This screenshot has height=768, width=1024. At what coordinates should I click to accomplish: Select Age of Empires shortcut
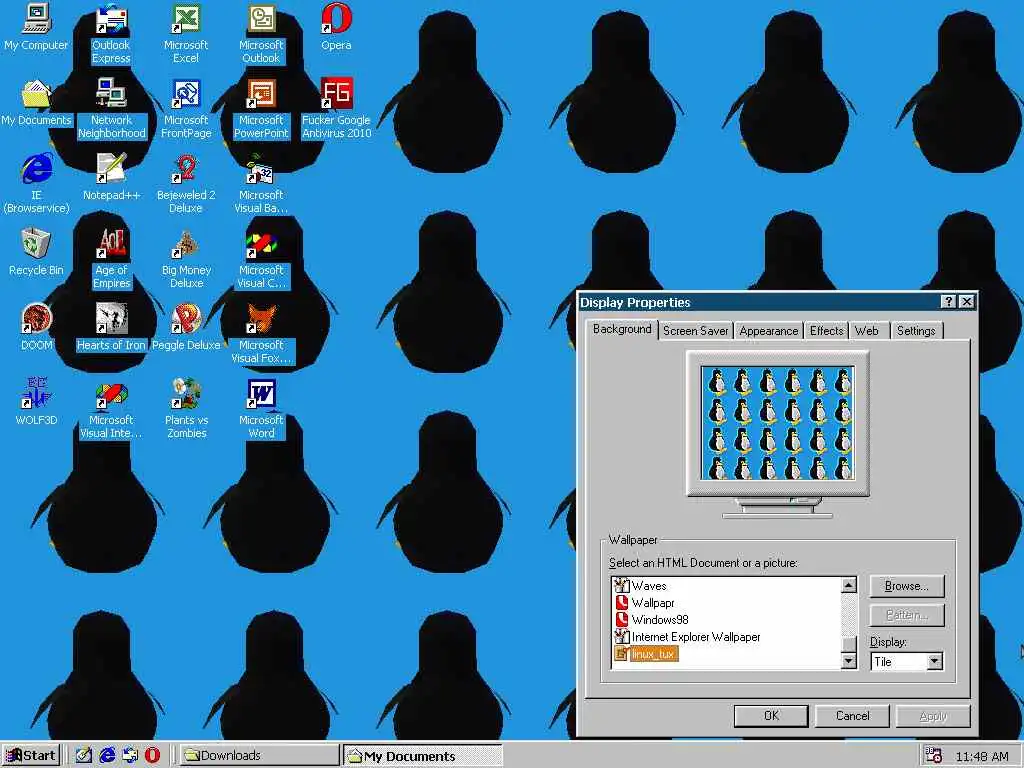click(112, 259)
